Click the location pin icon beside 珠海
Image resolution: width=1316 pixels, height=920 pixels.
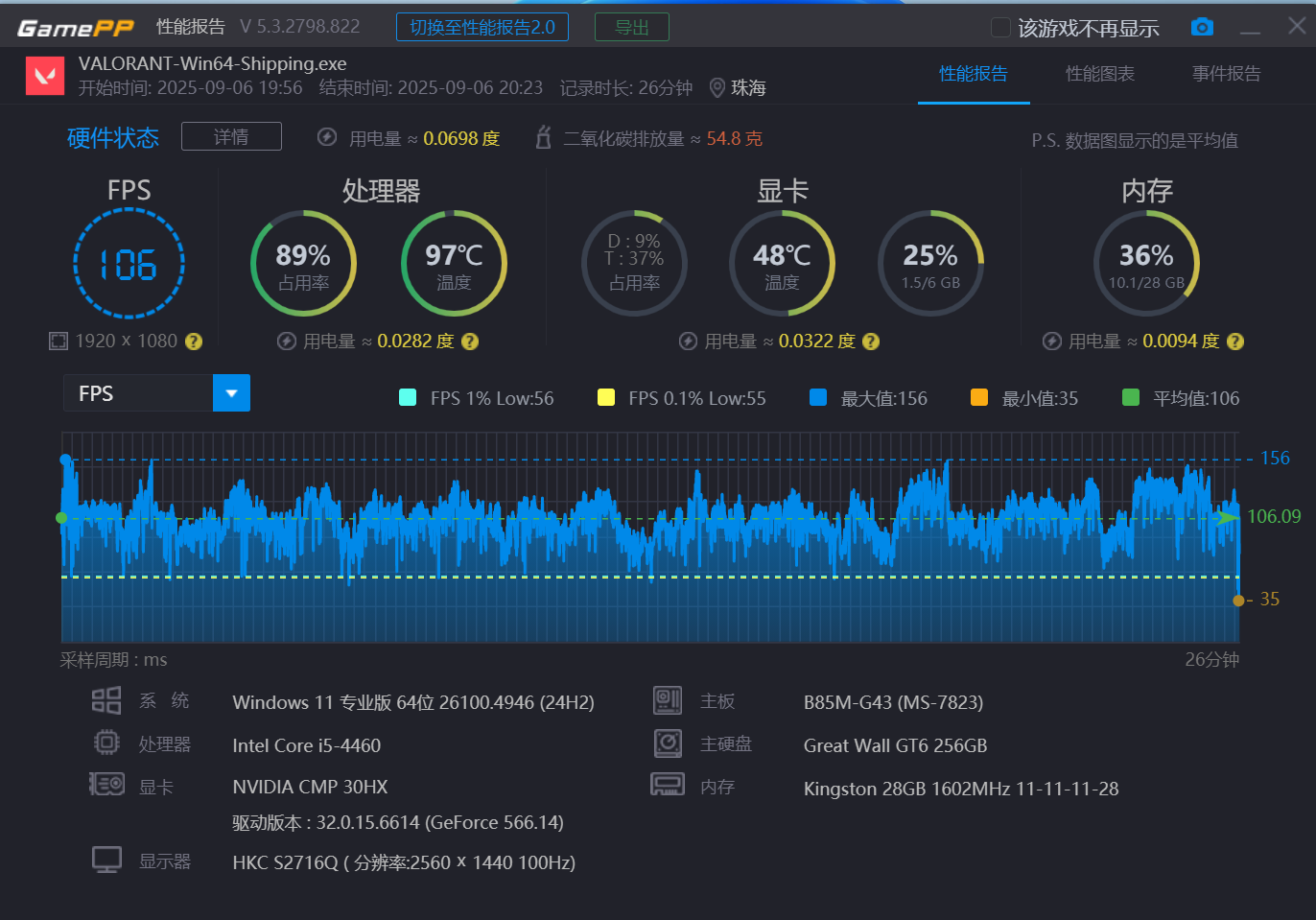(717, 88)
